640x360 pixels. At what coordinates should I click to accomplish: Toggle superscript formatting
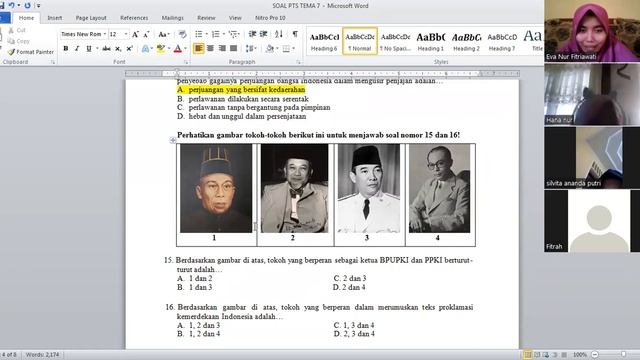pos(129,49)
